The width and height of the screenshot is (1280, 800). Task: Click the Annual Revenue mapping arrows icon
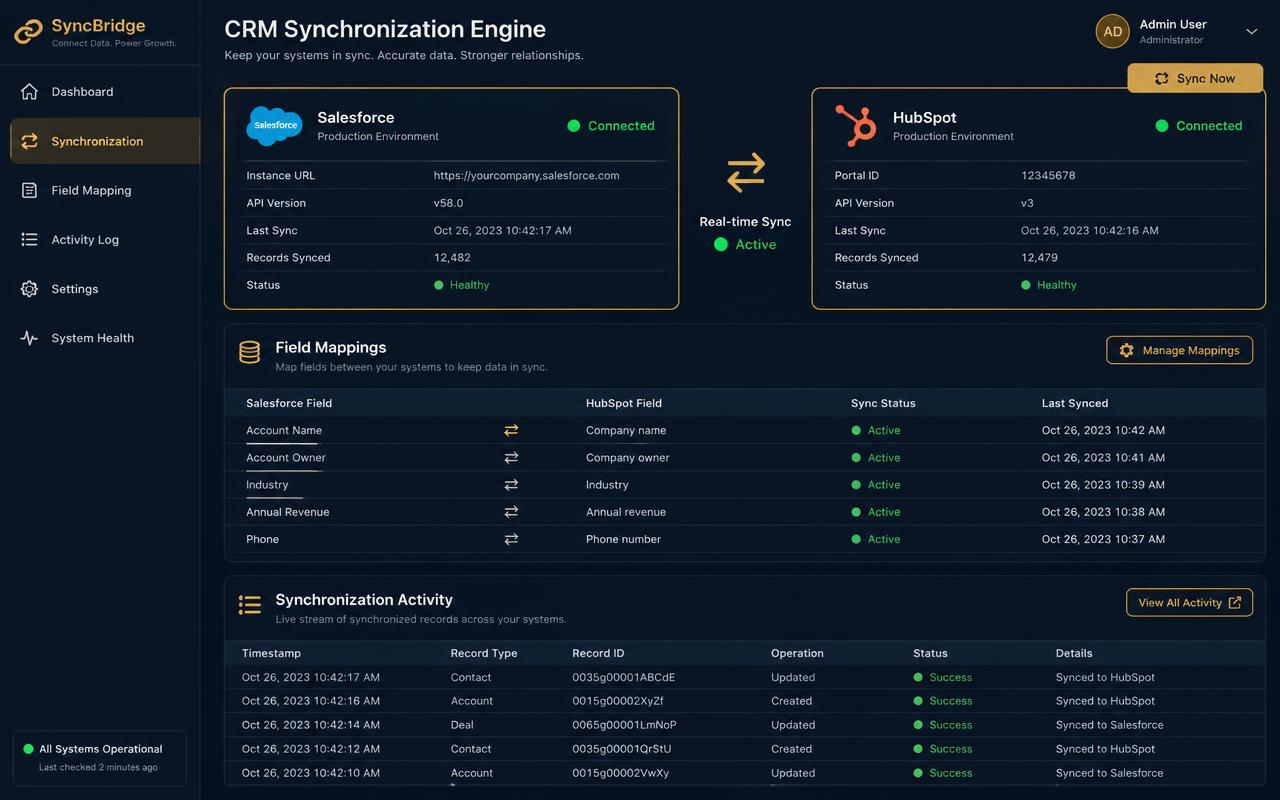point(511,512)
